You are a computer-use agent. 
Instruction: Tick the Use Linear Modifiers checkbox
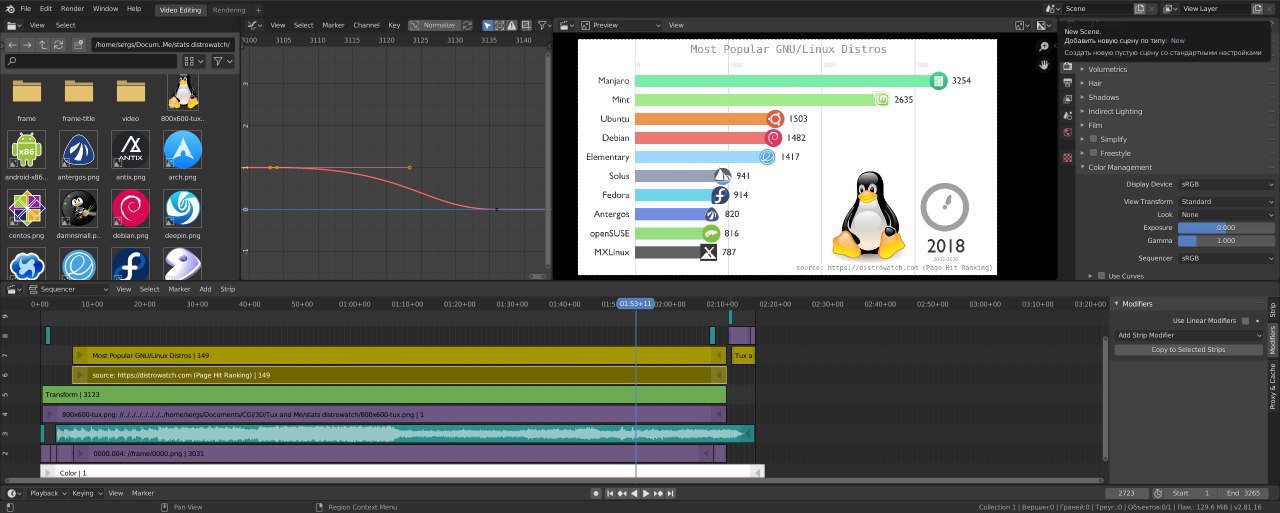click(1245, 321)
